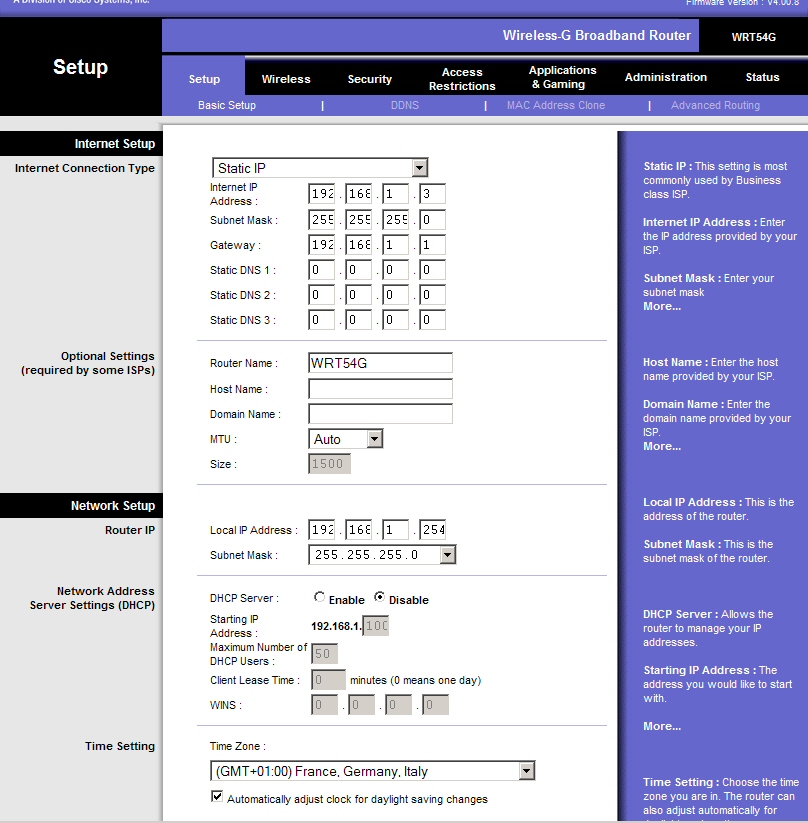Click last octet of WINS field
Image resolution: width=808 pixels, height=823 pixels.
coord(436,705)
